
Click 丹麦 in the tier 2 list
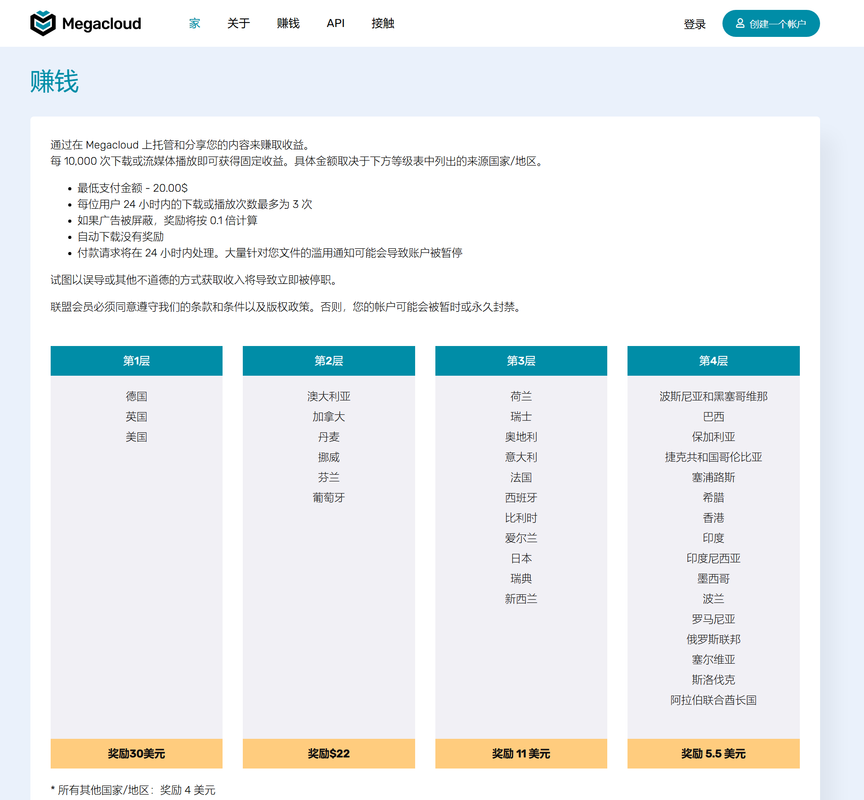click(329, 437)
